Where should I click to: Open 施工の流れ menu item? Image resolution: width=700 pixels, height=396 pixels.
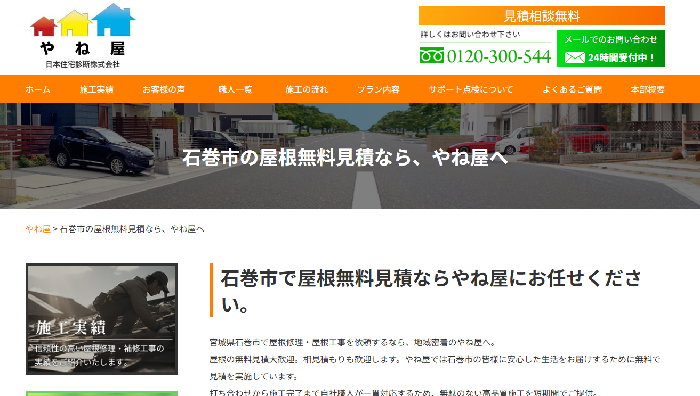pyautogui.click(x=307, y=89)
